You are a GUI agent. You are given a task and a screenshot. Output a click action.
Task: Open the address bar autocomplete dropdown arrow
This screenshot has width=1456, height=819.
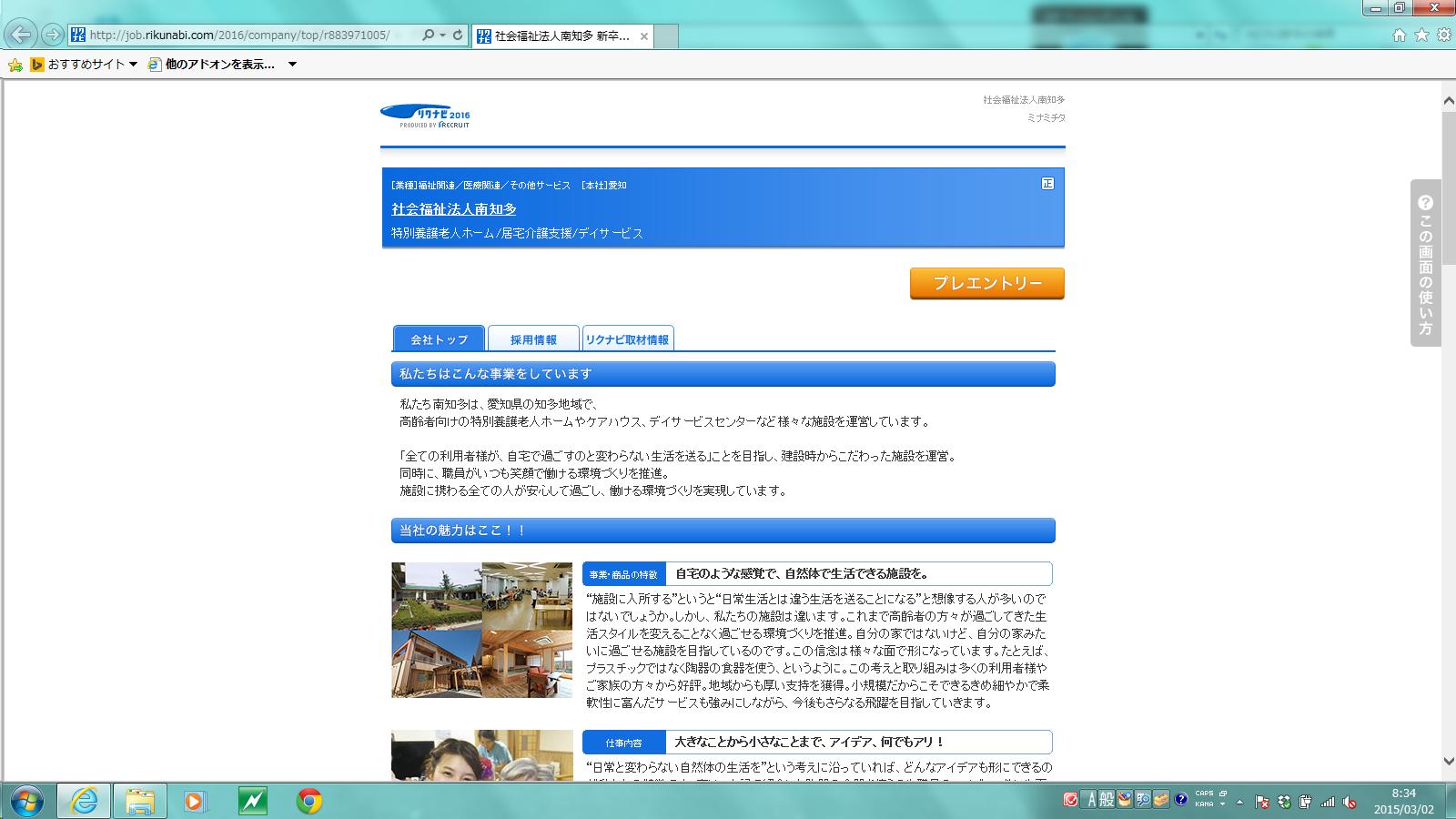click(442, 35)
